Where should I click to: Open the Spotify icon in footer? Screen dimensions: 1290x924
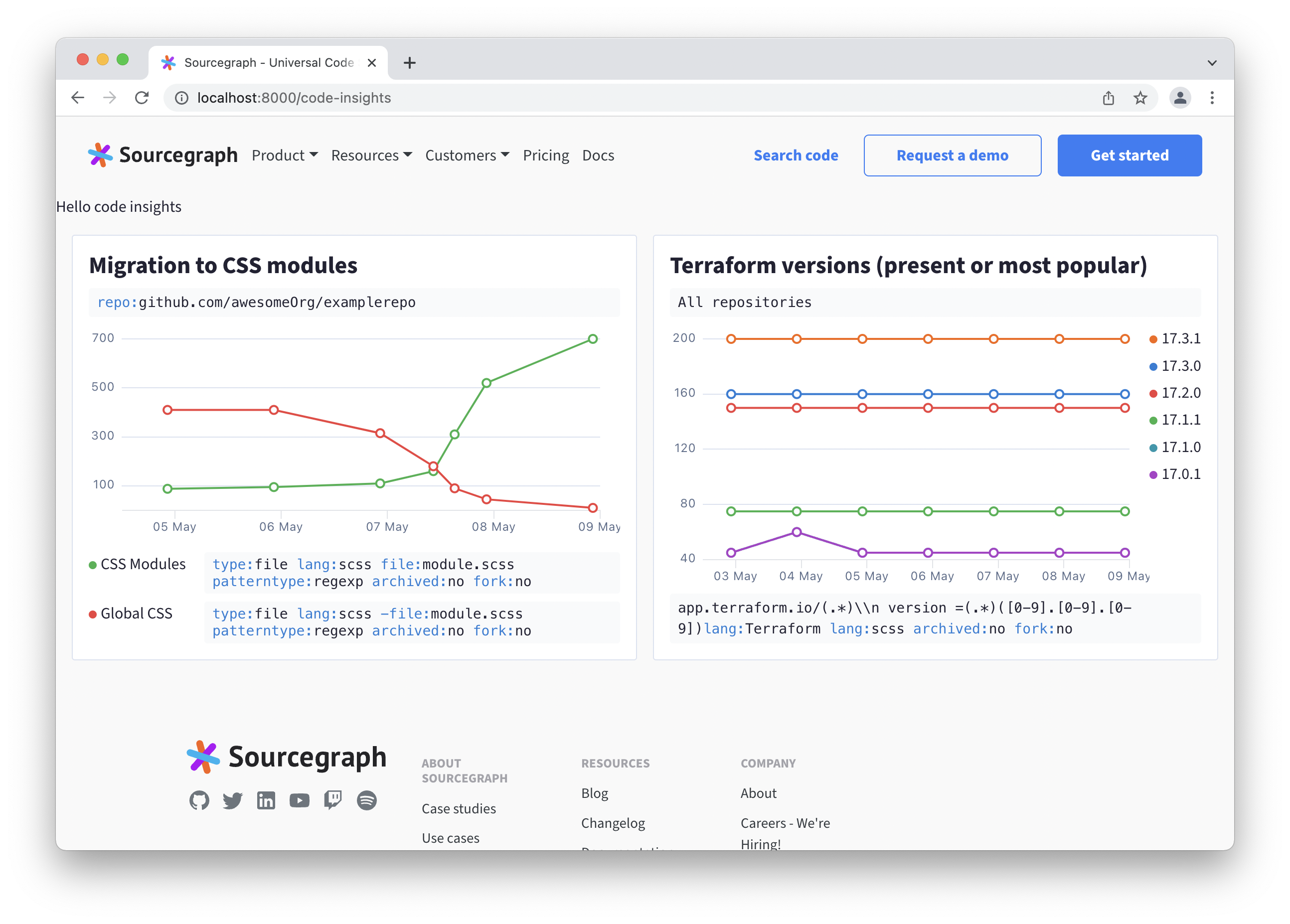(x=367, y=800)
